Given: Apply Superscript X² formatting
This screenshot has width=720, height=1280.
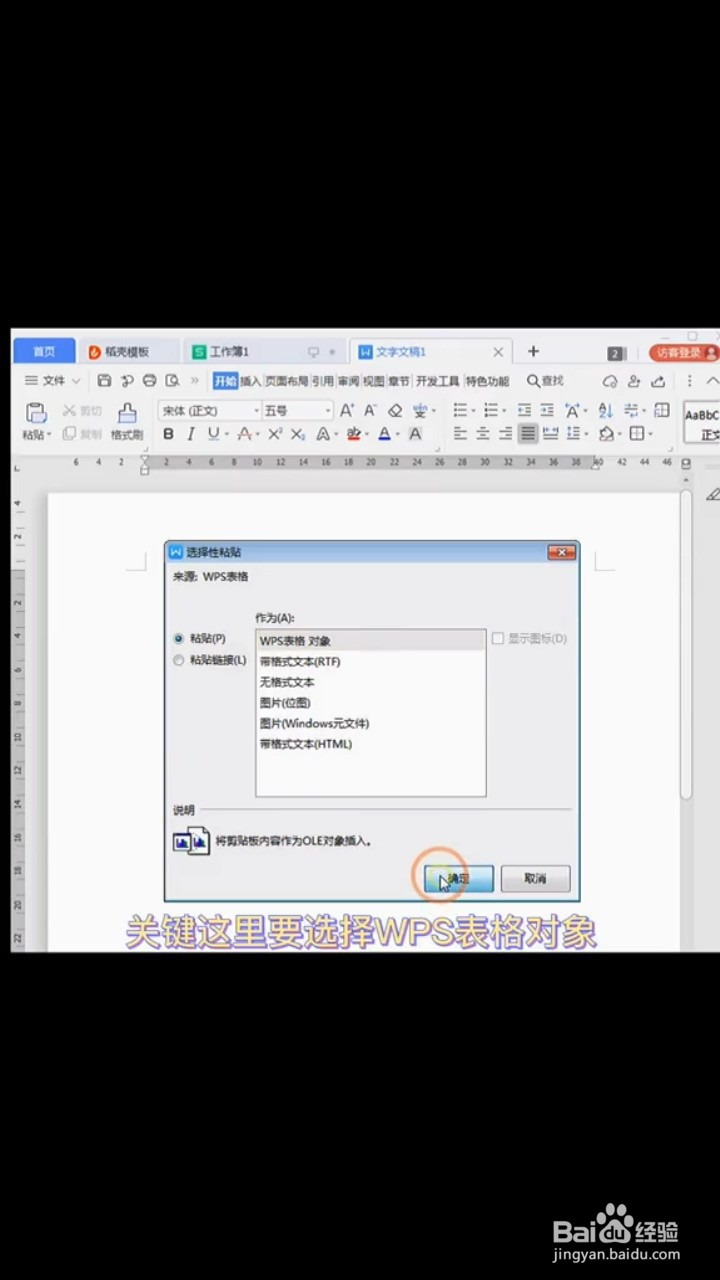Looking at the screenshot, I should coord(274,434).
